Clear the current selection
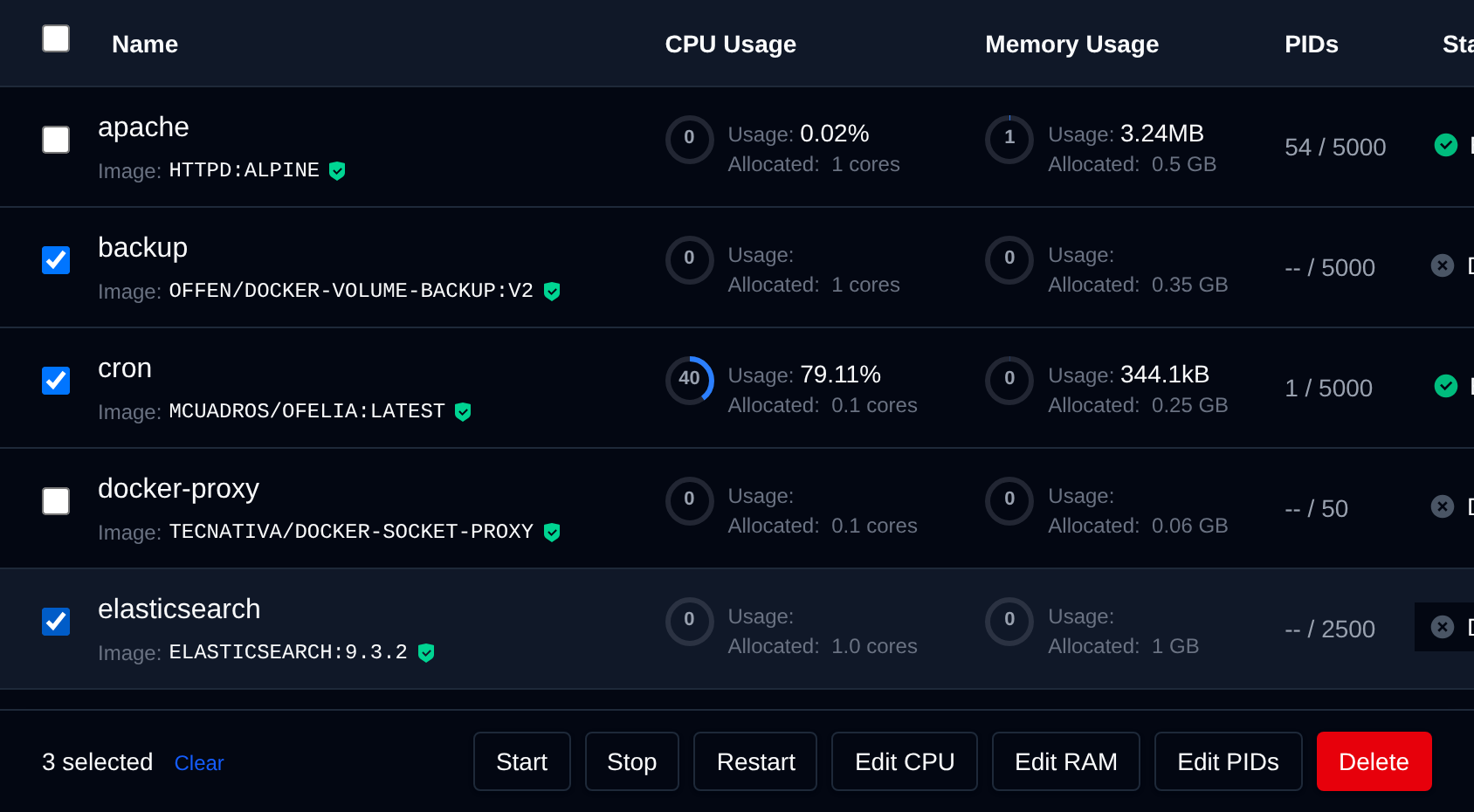Screen dimensions: 1474x812 pos(199,763)
